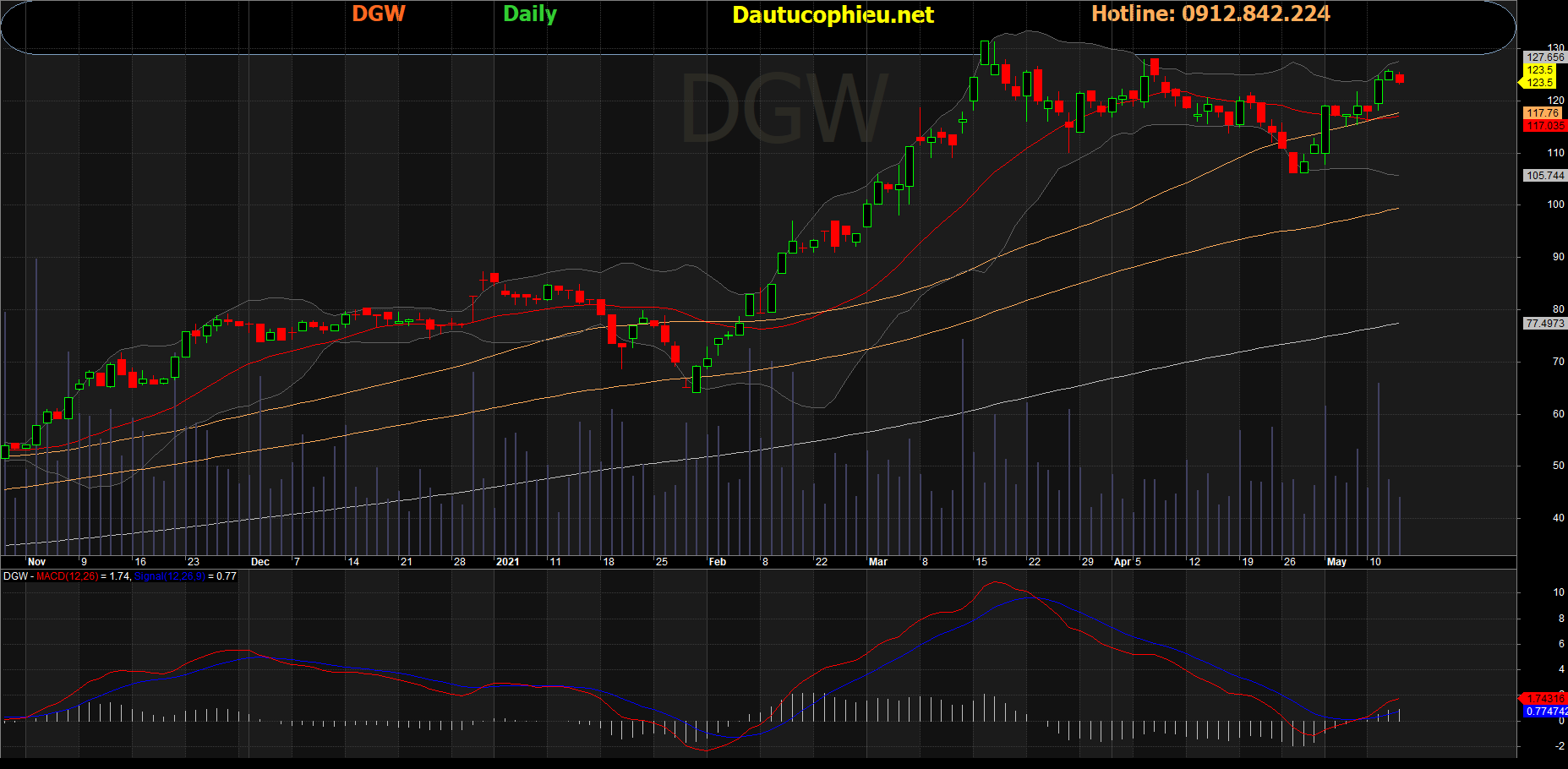Click the gray 105.744 lower band tag
The image size is (1568, 769).
point(1544,176)
